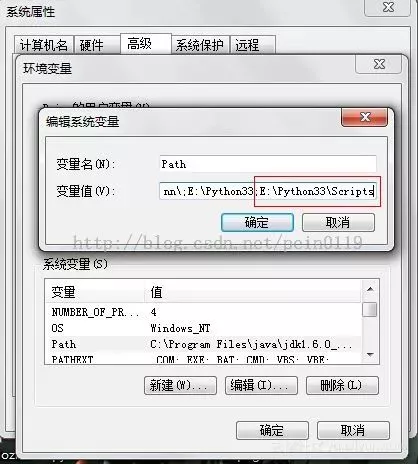Viewport: 418px width, 464px height.
Task: Click the 新建(W)... button
Action: (180, 386)
